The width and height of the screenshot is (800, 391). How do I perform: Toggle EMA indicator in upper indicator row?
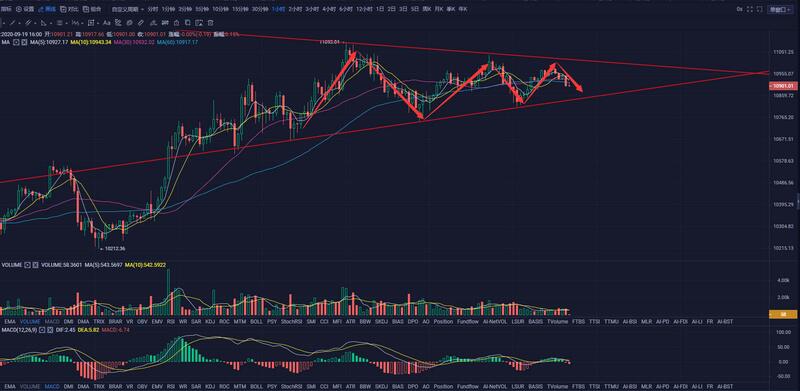point(10,322)
